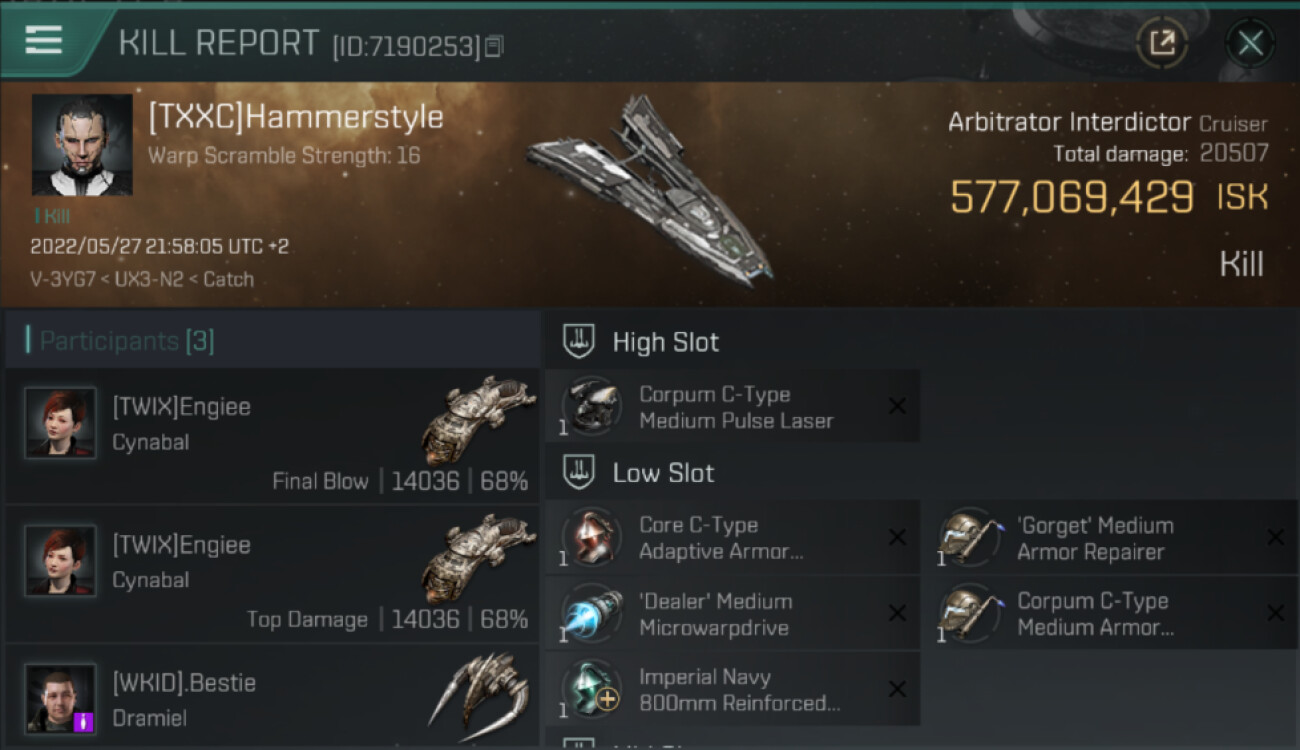The height and width of the screenshot is (750, 1300).
Task: Select the 'Dealer' Medium Microwarpdrive icon
Action: click(591, 613)
